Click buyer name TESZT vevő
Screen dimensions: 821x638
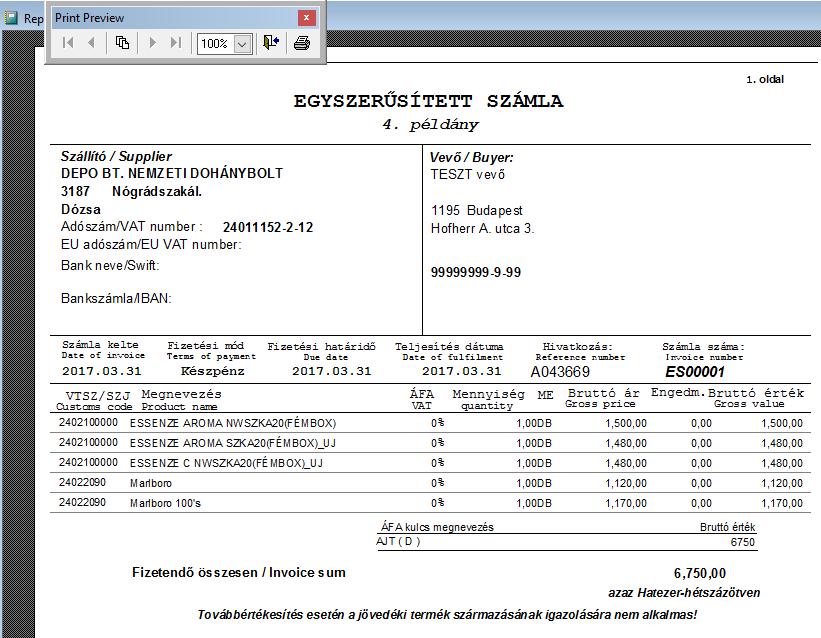coord(468,174)
